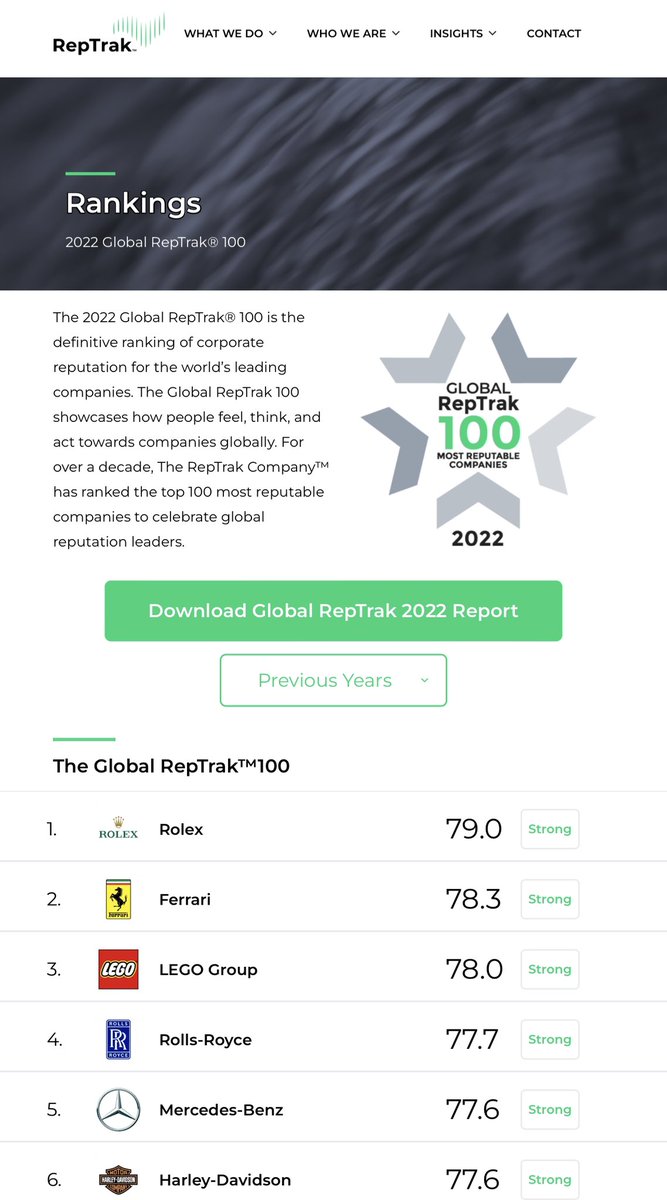Viewport: 667px width, 1200px height.
Task: Click rank number 6. beside Harley-Davidson
Action: [54, 1180]
